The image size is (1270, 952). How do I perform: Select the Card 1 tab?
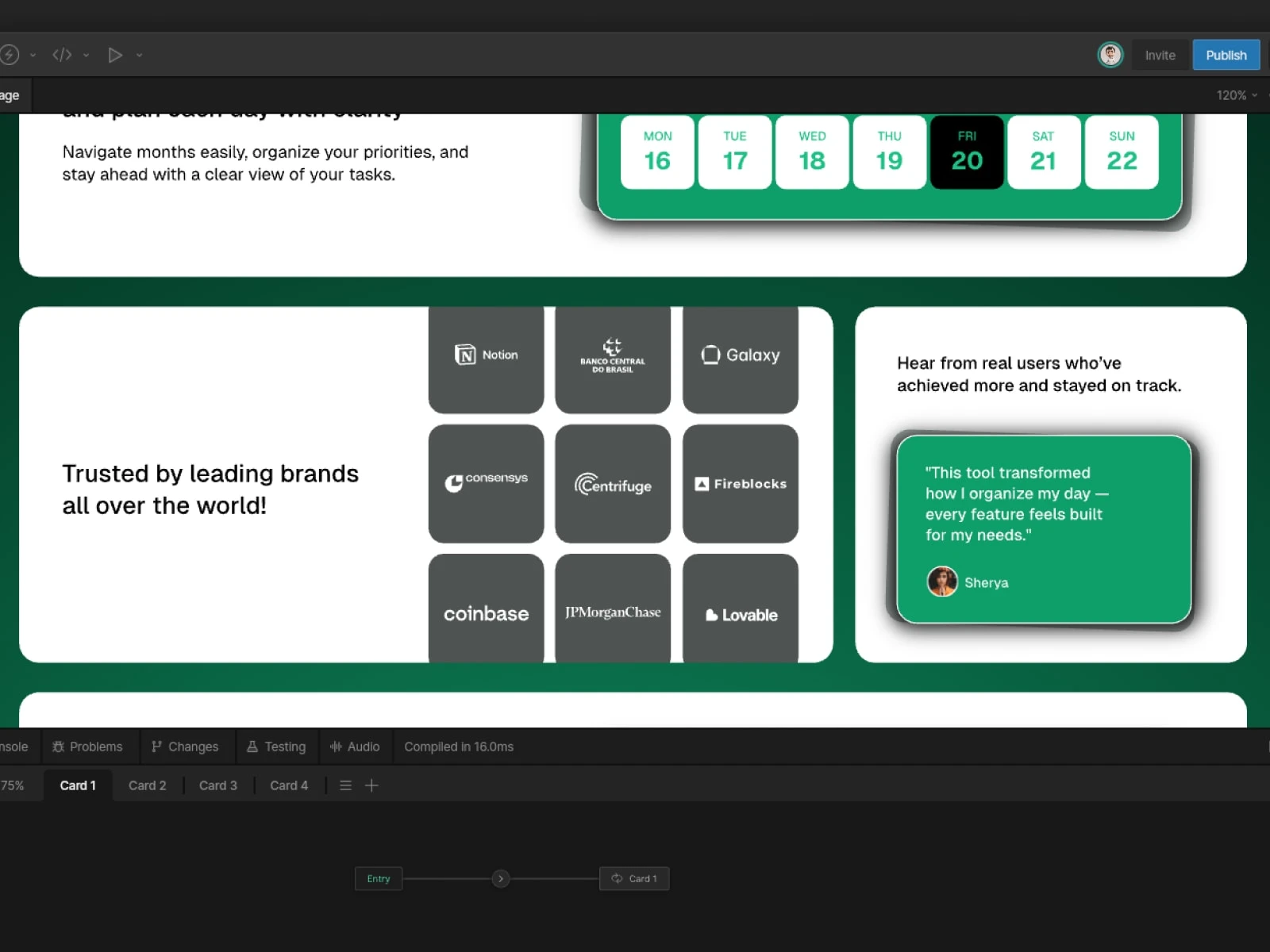(x=78, y=785)
